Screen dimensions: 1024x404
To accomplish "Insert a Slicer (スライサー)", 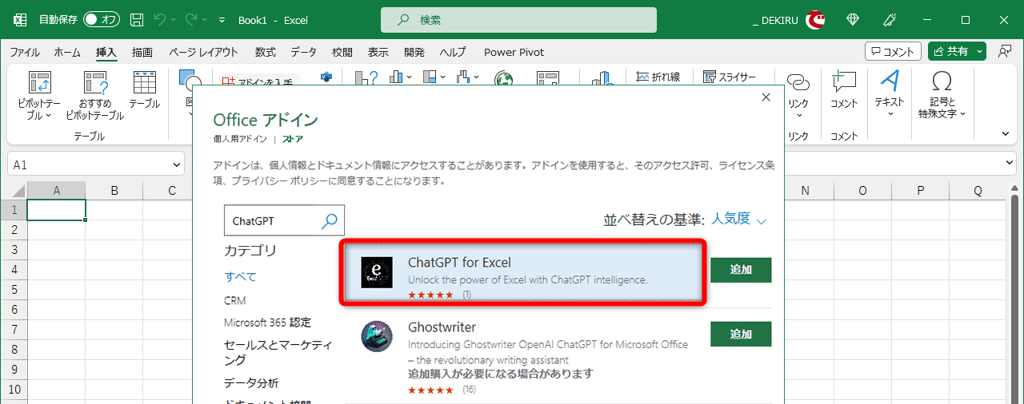I will point(729,77).
